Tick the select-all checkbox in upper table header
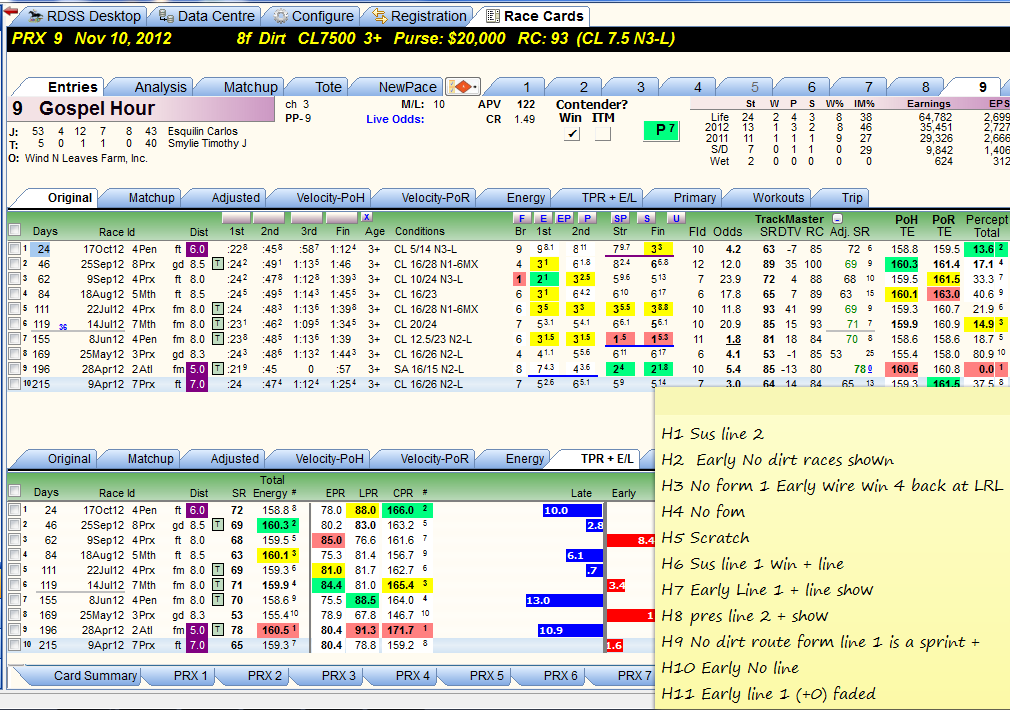 coord(15,230)
